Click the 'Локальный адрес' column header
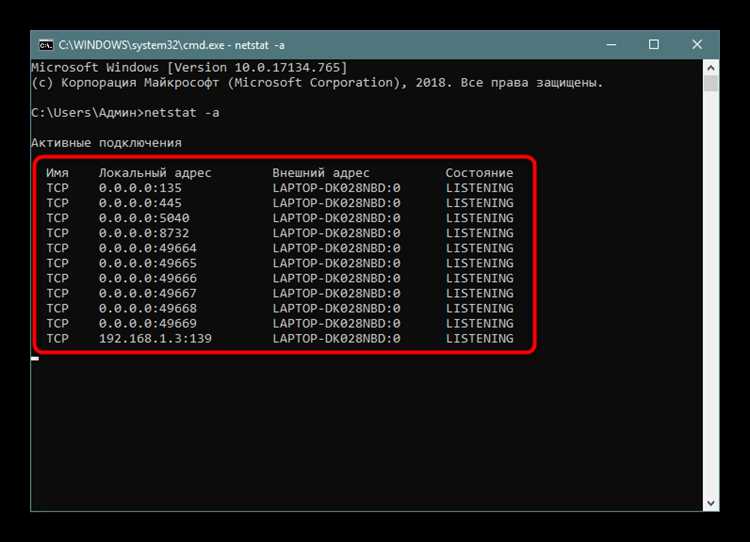This screenshot has height=542, width=750. [x=155, y=173]
